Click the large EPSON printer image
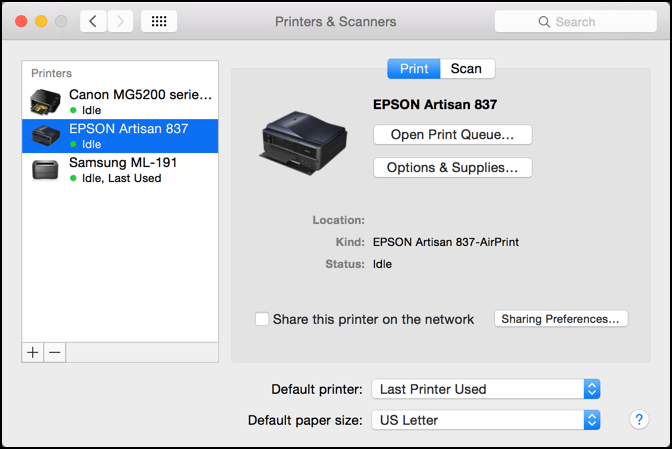The width and height of the screenshot is (672, 449). 303,143
